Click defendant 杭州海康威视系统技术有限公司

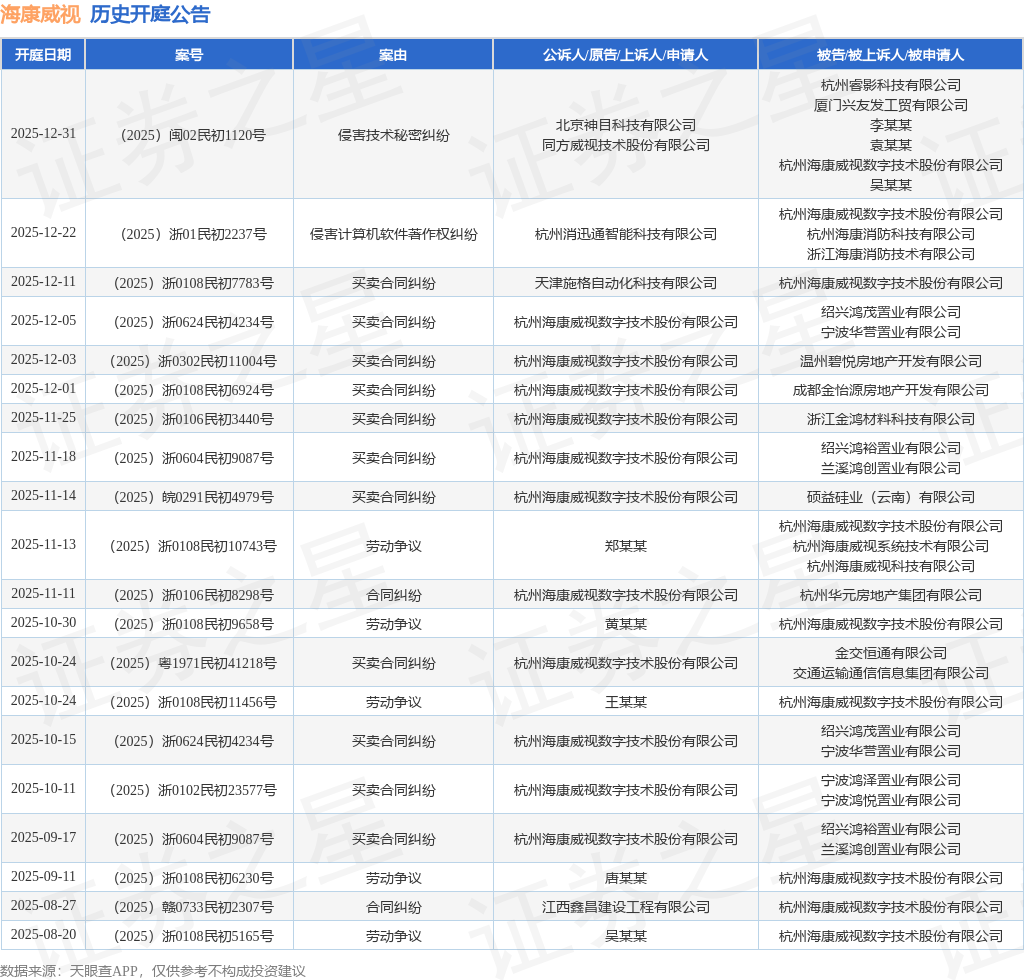click(x=890, y=546)
